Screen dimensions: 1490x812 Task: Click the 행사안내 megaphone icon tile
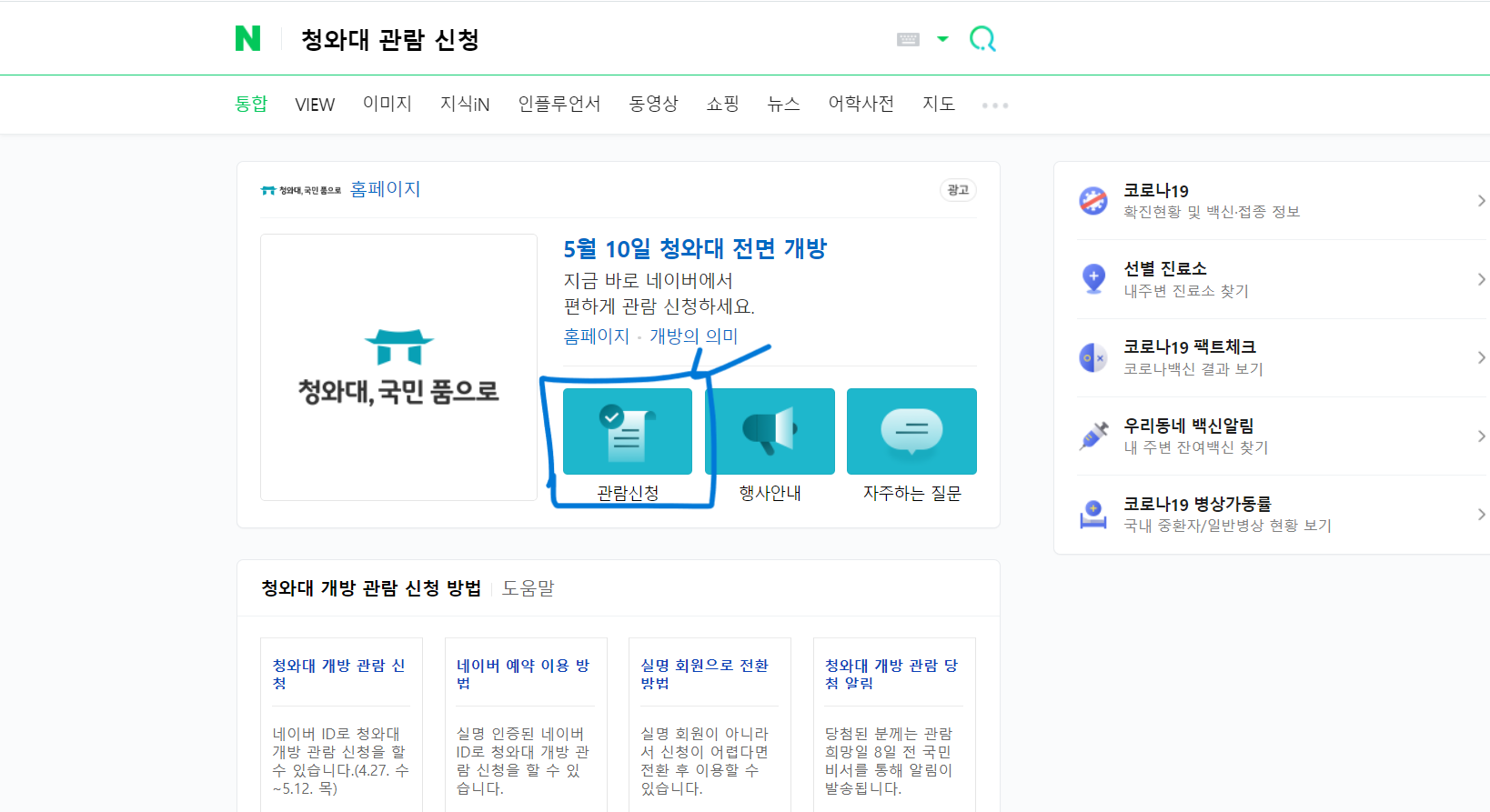(770, 431)
